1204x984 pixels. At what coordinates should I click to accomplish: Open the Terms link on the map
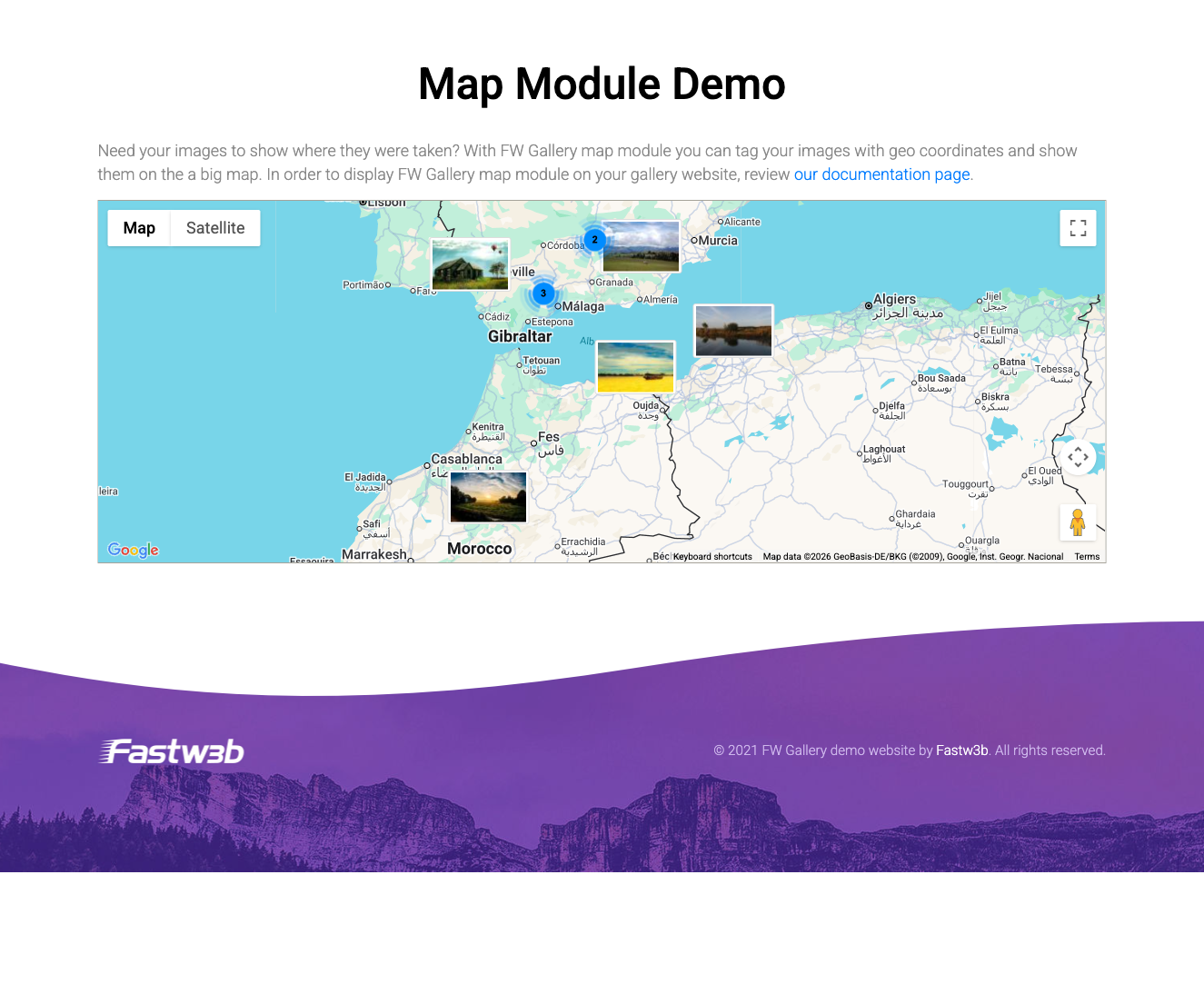tap(1087, 556)
